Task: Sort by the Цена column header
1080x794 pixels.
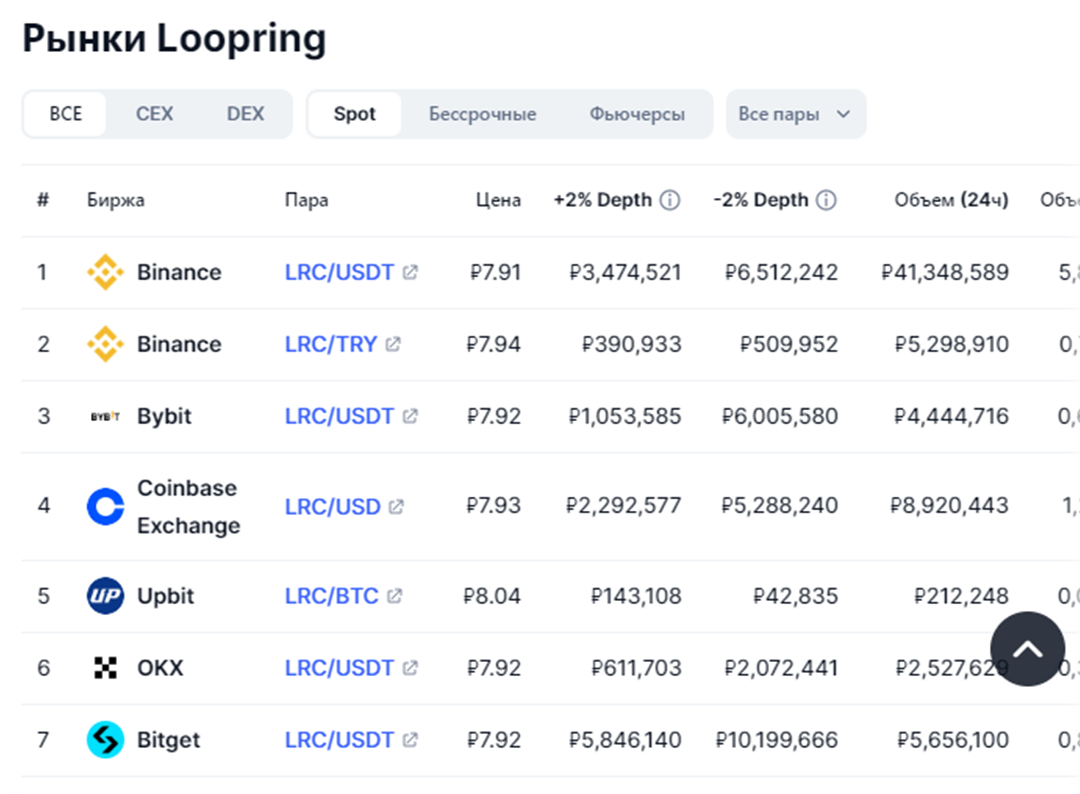Action: pos(498,200)
